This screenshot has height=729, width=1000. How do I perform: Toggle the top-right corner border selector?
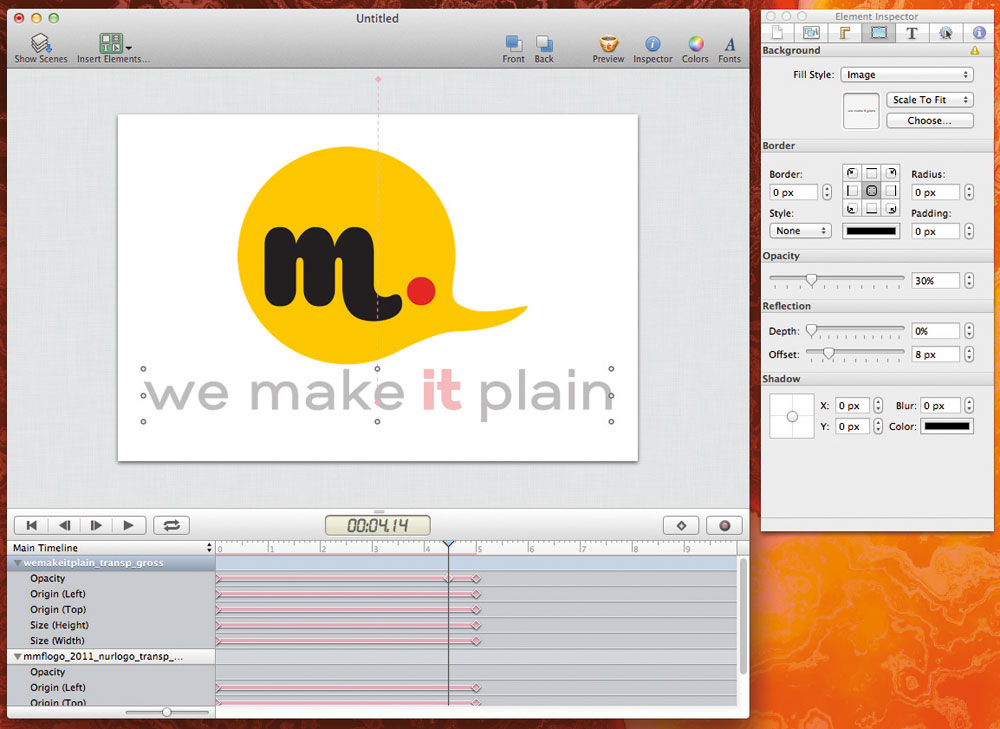point(891,173)
